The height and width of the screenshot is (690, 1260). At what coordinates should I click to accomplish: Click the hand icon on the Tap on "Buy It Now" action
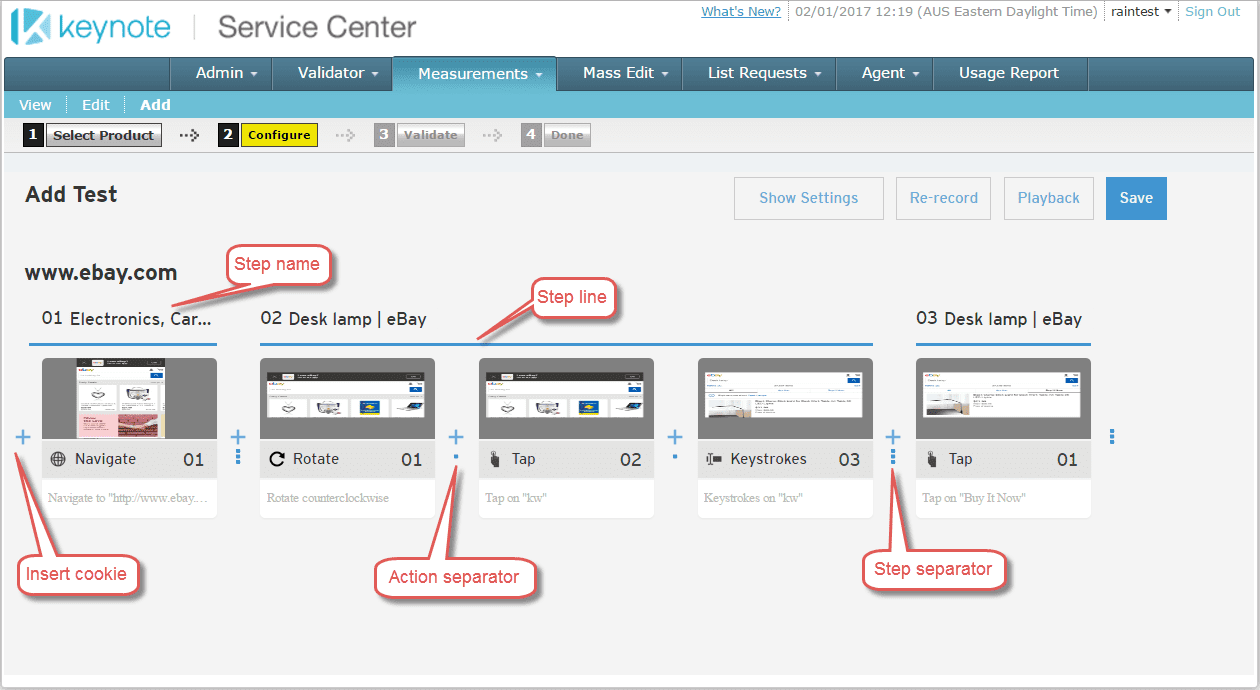(932, 459)
